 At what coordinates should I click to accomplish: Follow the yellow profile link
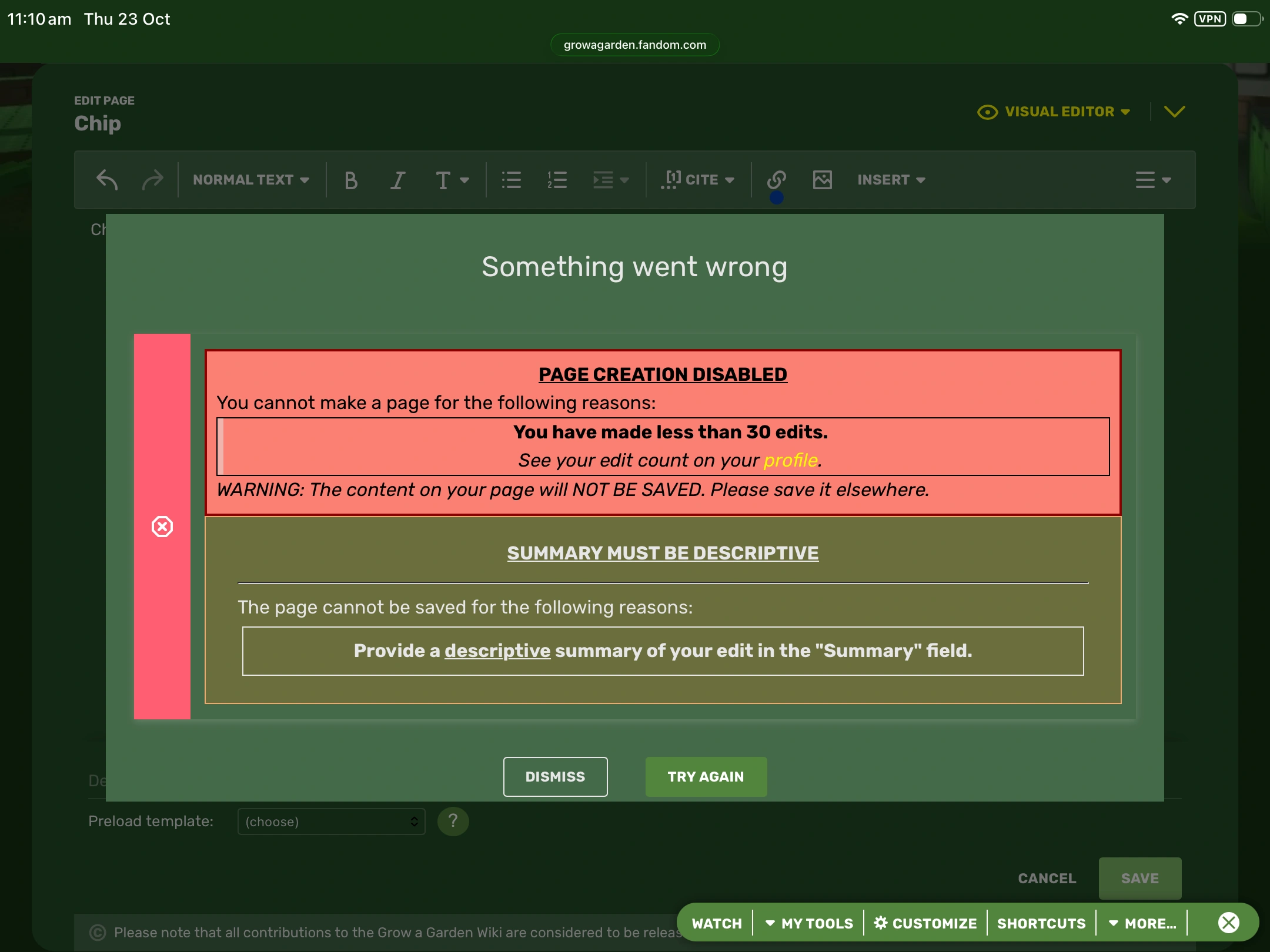(x=790, y=460)
